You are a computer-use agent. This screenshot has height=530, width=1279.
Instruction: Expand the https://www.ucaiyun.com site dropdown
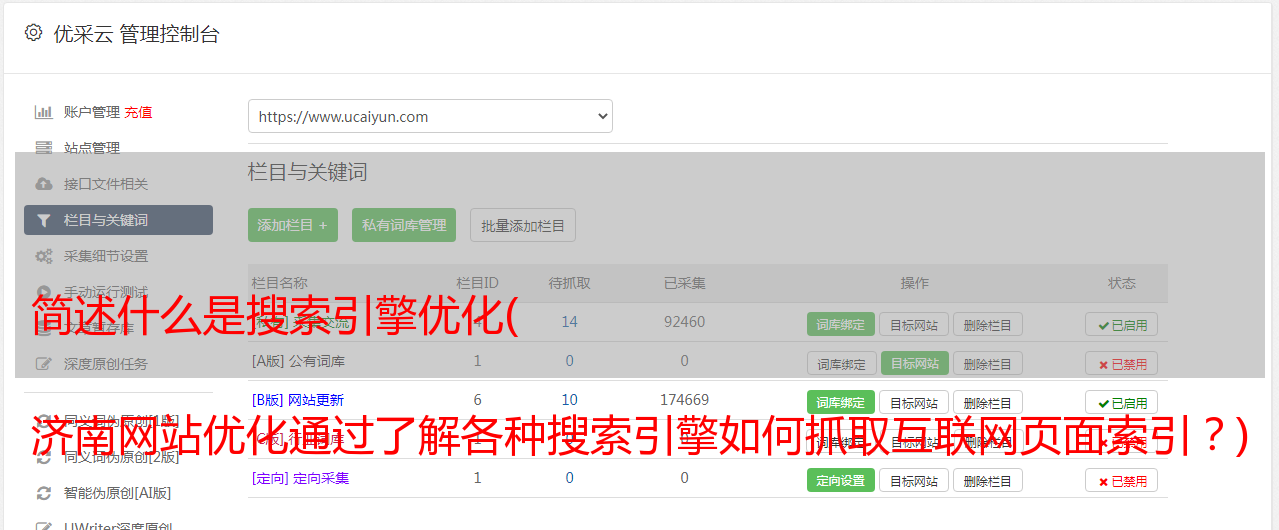[x=430, y=116]
